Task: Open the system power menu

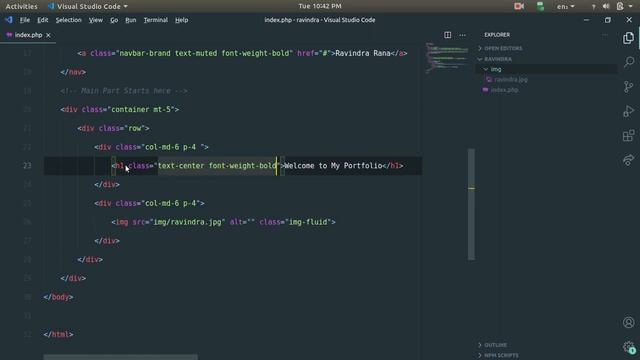Action: [x=624, y=6]
